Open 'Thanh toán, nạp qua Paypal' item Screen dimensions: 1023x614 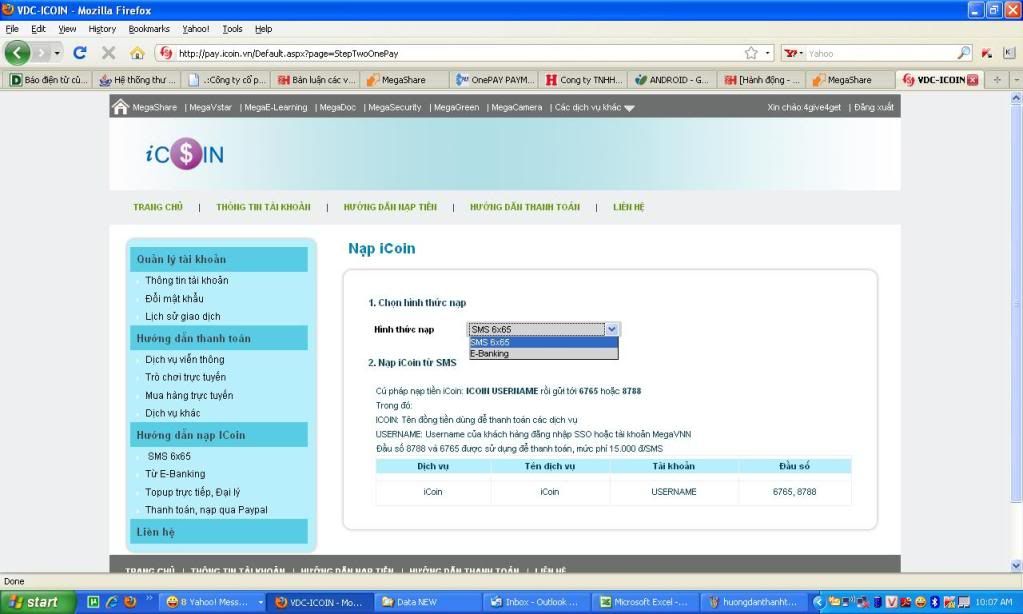[x=206, y=510]
